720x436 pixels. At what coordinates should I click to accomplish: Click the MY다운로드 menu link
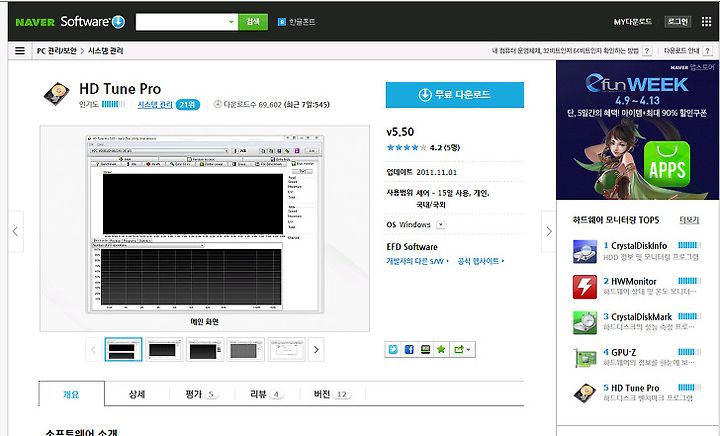pos(632,22)
